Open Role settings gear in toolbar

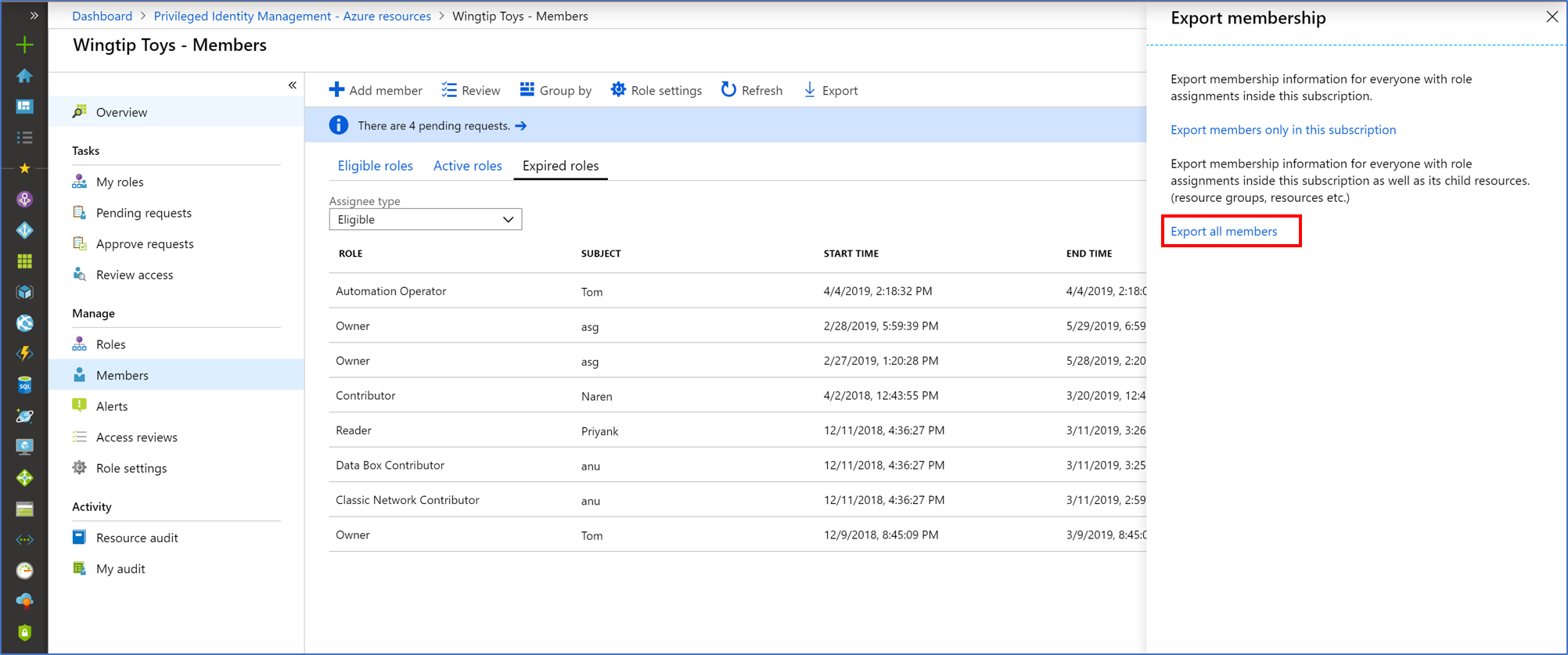(618, 90)
